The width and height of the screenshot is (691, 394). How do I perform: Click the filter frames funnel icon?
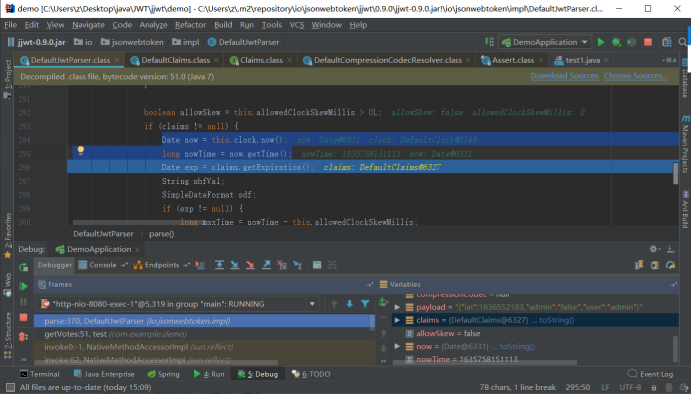(365, 304)
